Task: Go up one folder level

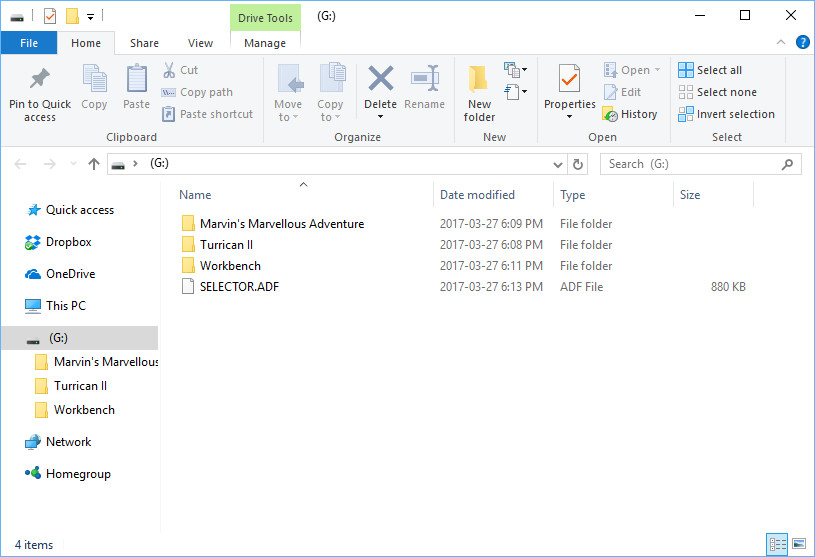Action: click(x=94, y=164)
